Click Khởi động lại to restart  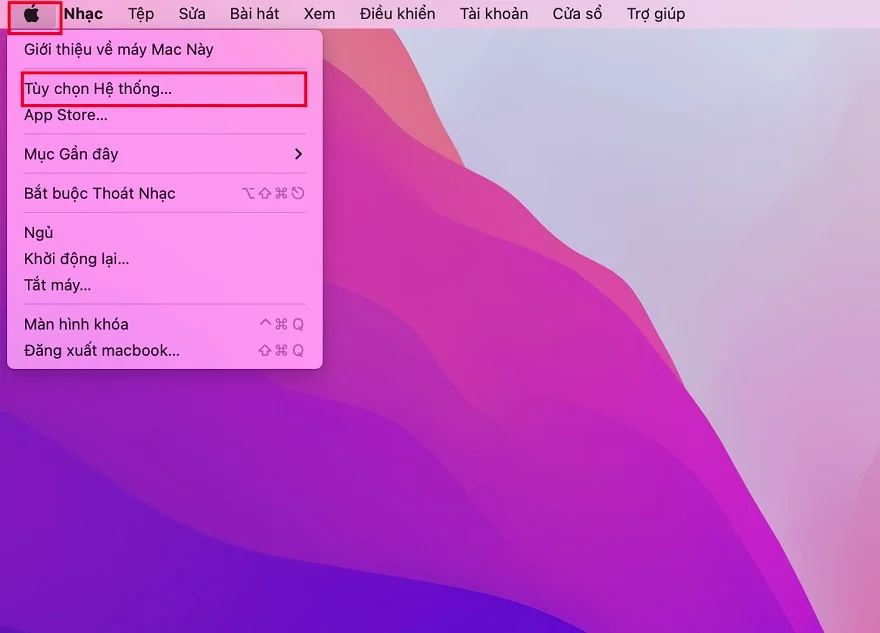[x=77, y=259]
